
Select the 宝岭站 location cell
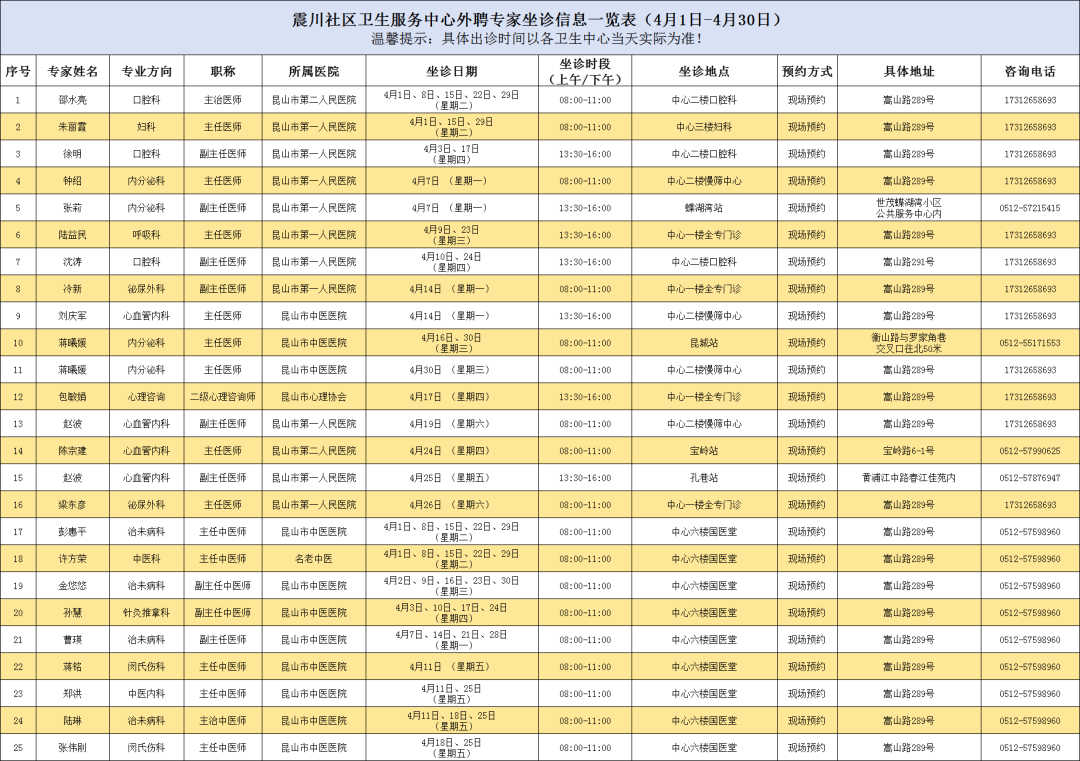704,451
